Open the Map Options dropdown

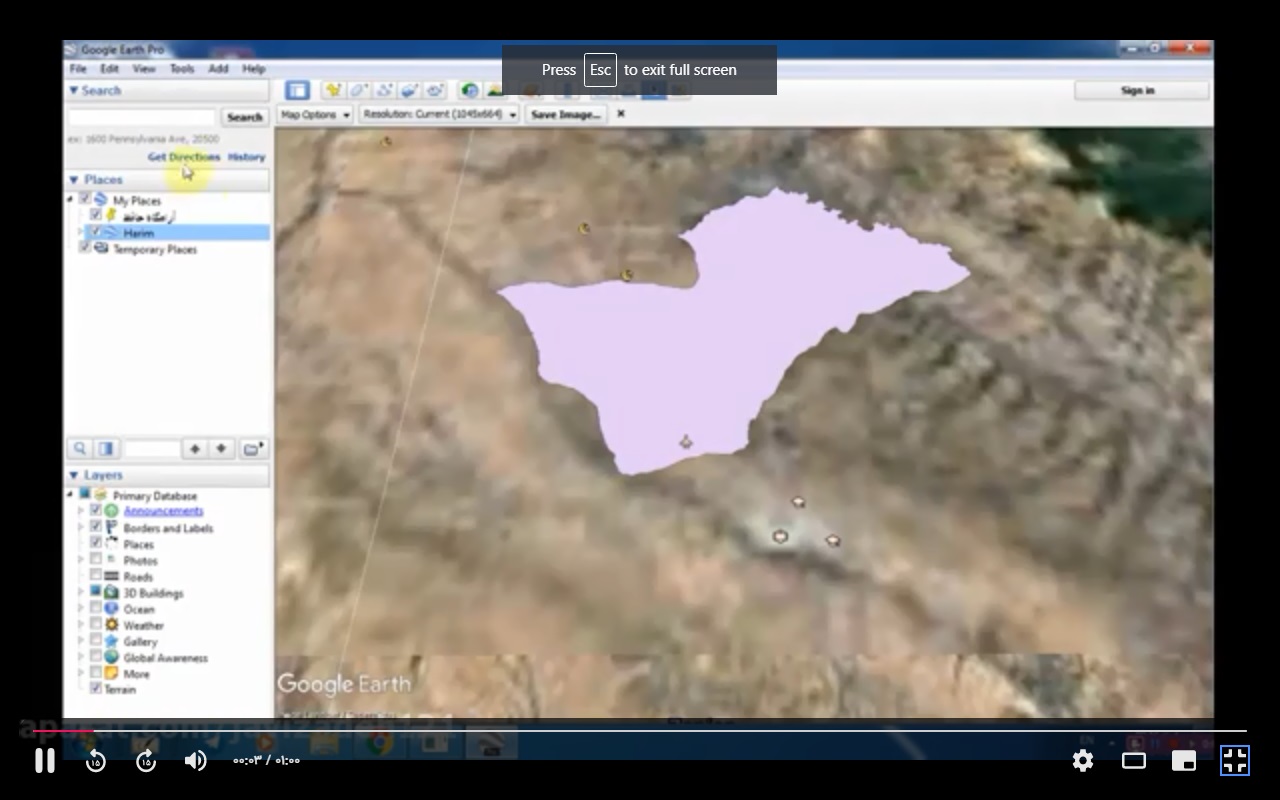click(x=315, y=114)
